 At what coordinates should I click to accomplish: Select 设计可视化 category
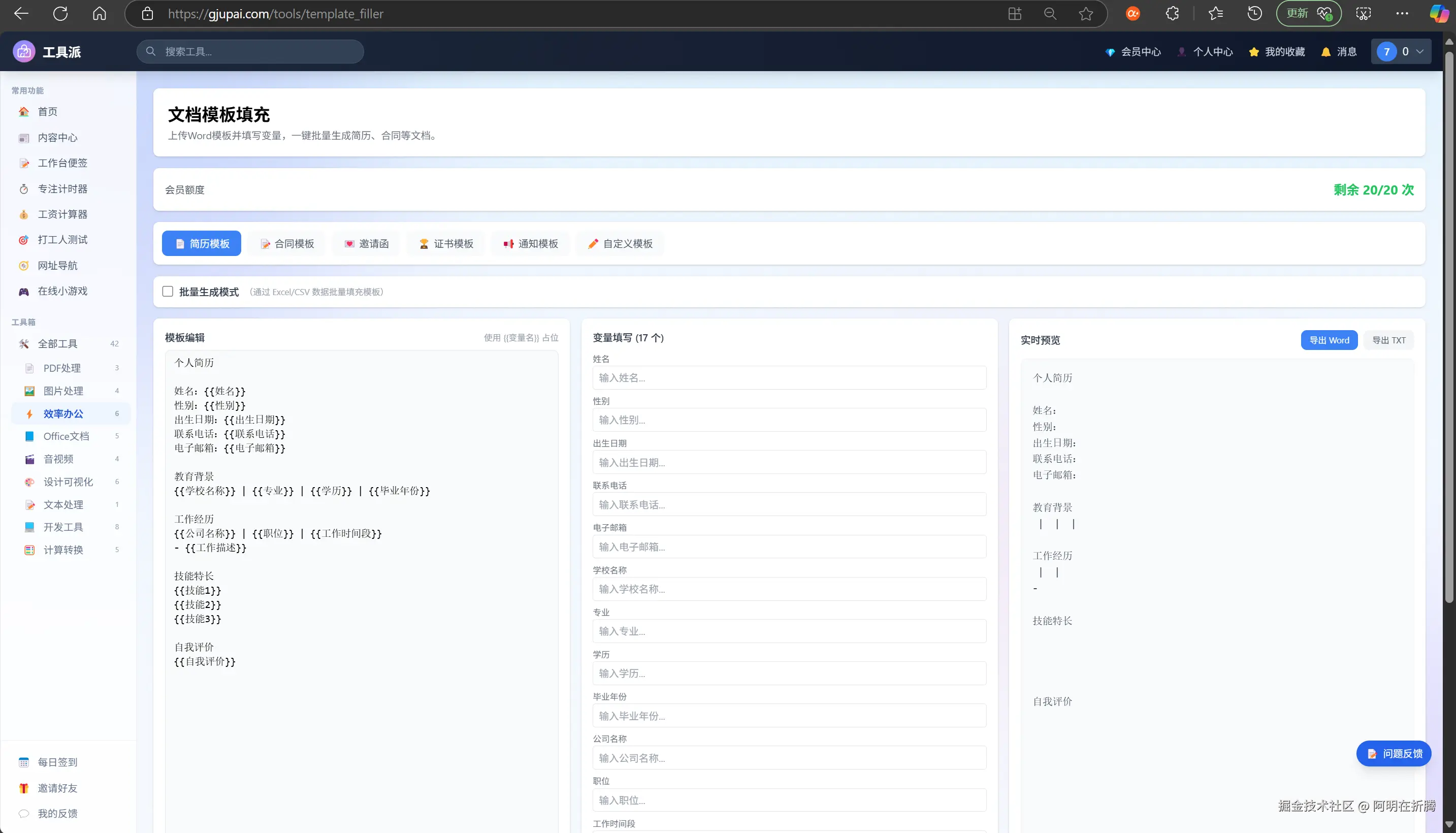coord(71,482)
